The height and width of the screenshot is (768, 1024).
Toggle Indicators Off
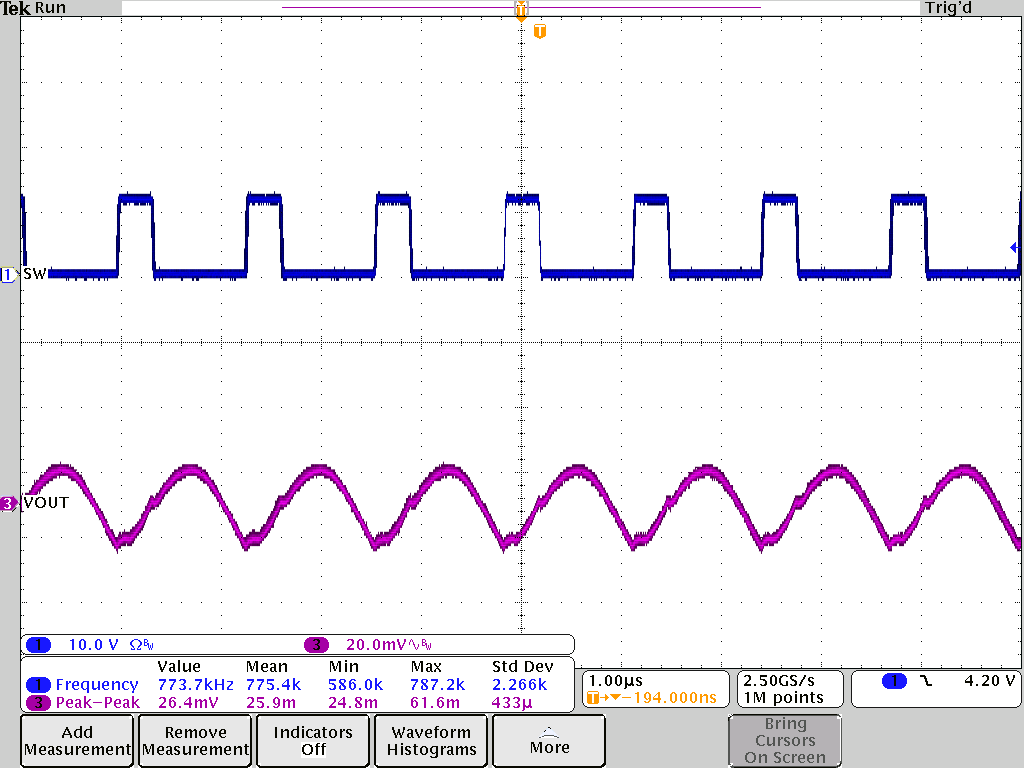312,740
